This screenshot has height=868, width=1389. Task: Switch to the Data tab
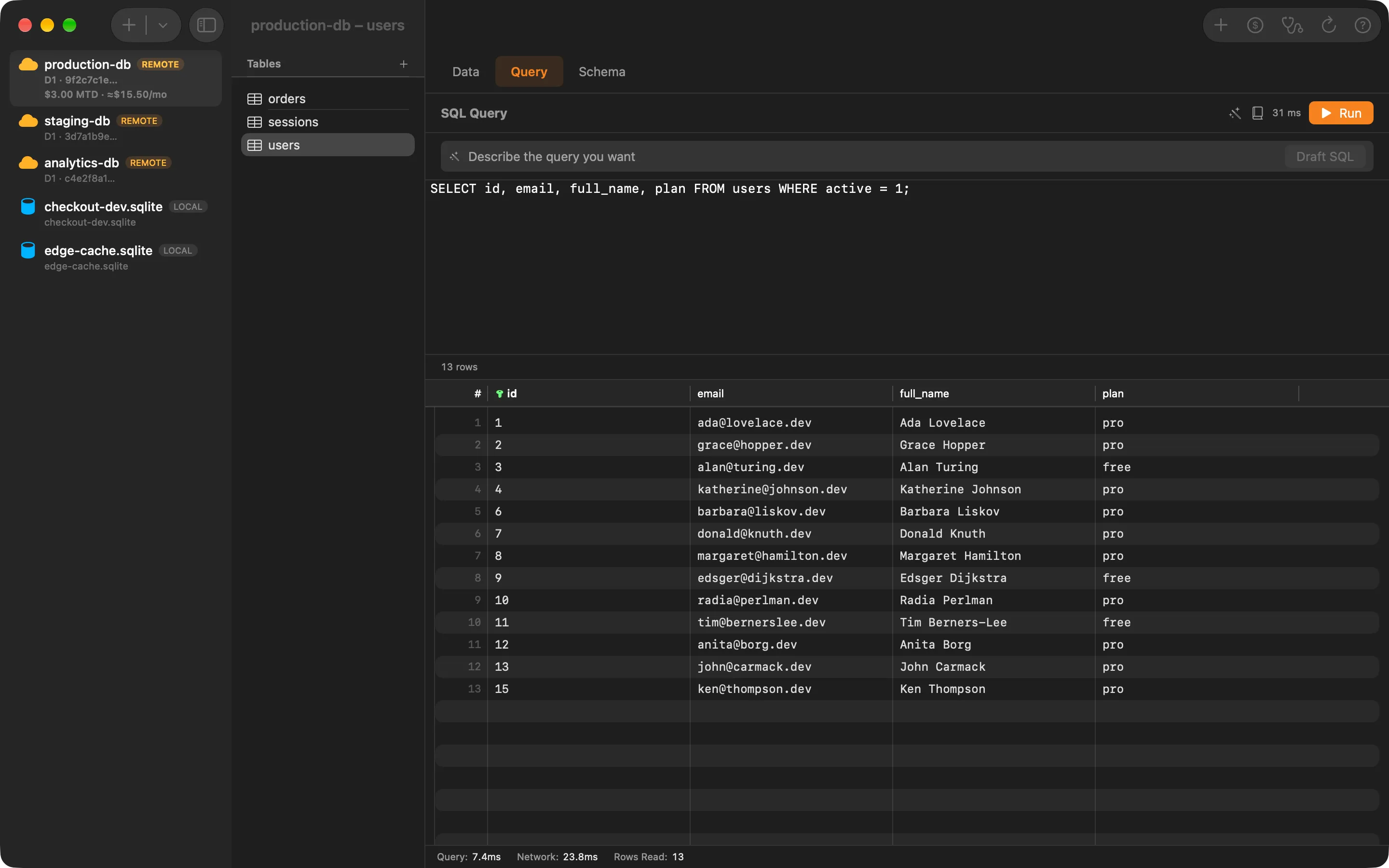pyautogui.click(x=465, y=72)
